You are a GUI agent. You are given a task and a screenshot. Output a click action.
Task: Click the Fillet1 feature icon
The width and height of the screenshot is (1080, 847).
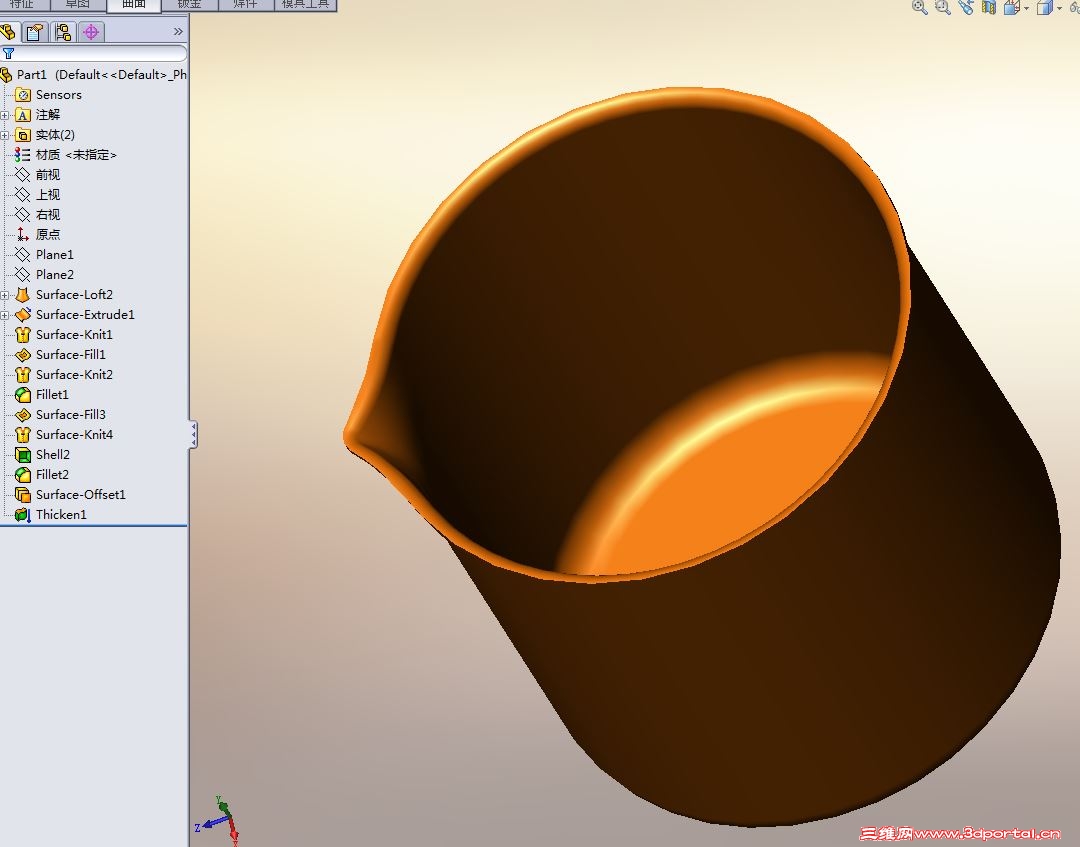[23, 395]
